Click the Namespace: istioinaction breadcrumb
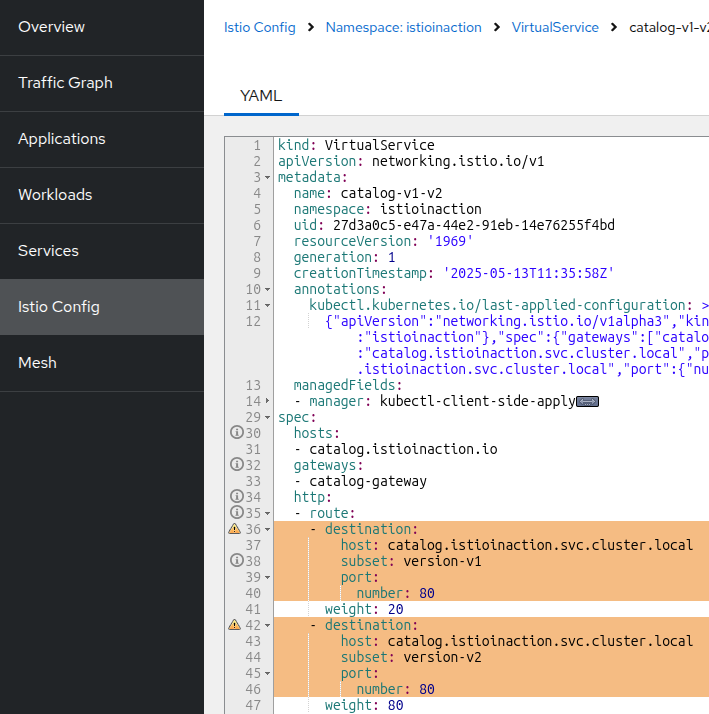The height and width of the screenshot is (714, 709). [x=403, y=27]
